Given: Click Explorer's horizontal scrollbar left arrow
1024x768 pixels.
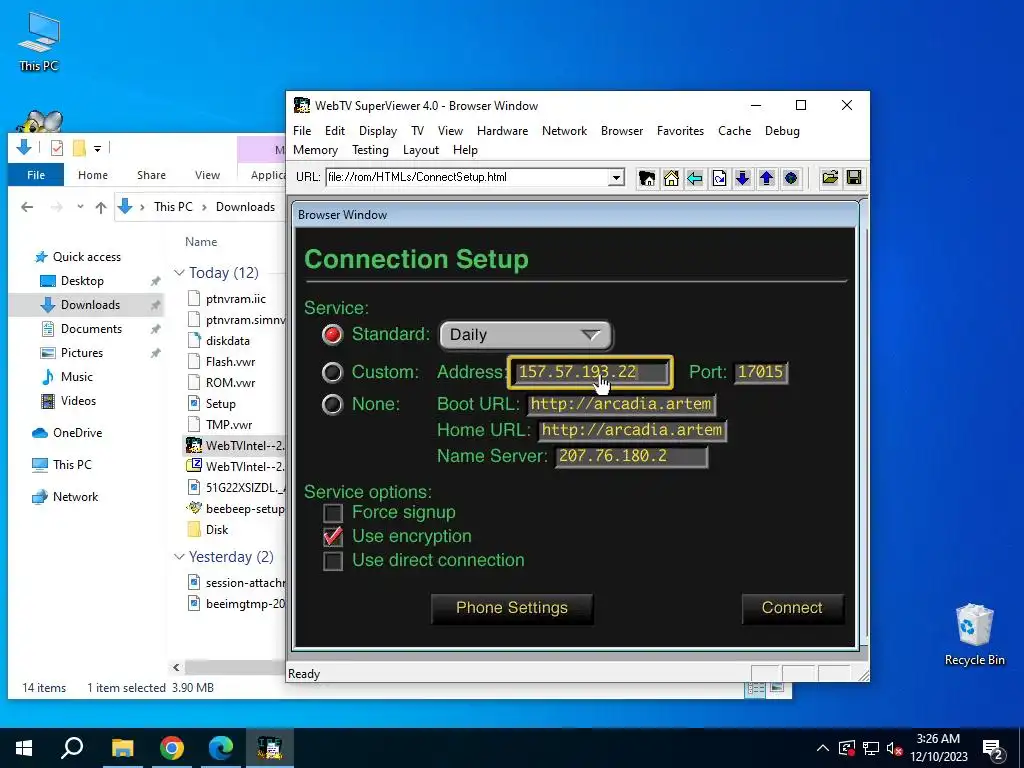Looking at the screenshot, I should tap(176, 667).
